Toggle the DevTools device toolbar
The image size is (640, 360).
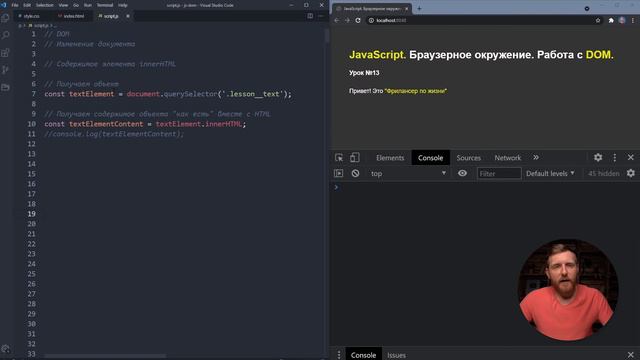pos(355,158)
